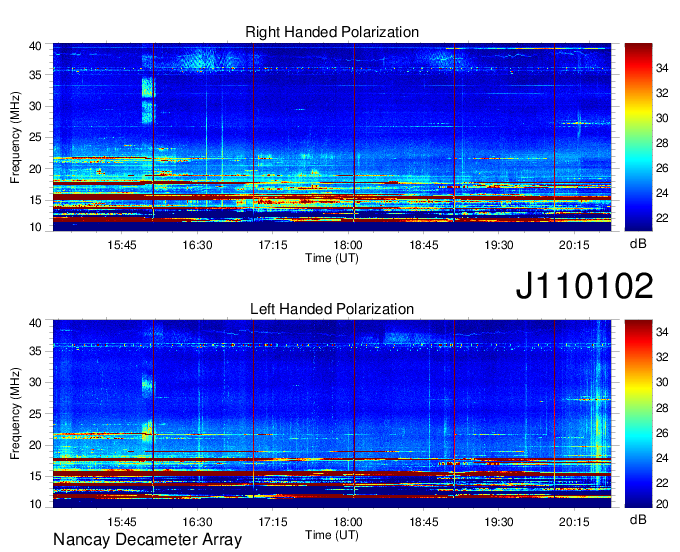Click Time (UT) label under top plot

click(332, 258)
